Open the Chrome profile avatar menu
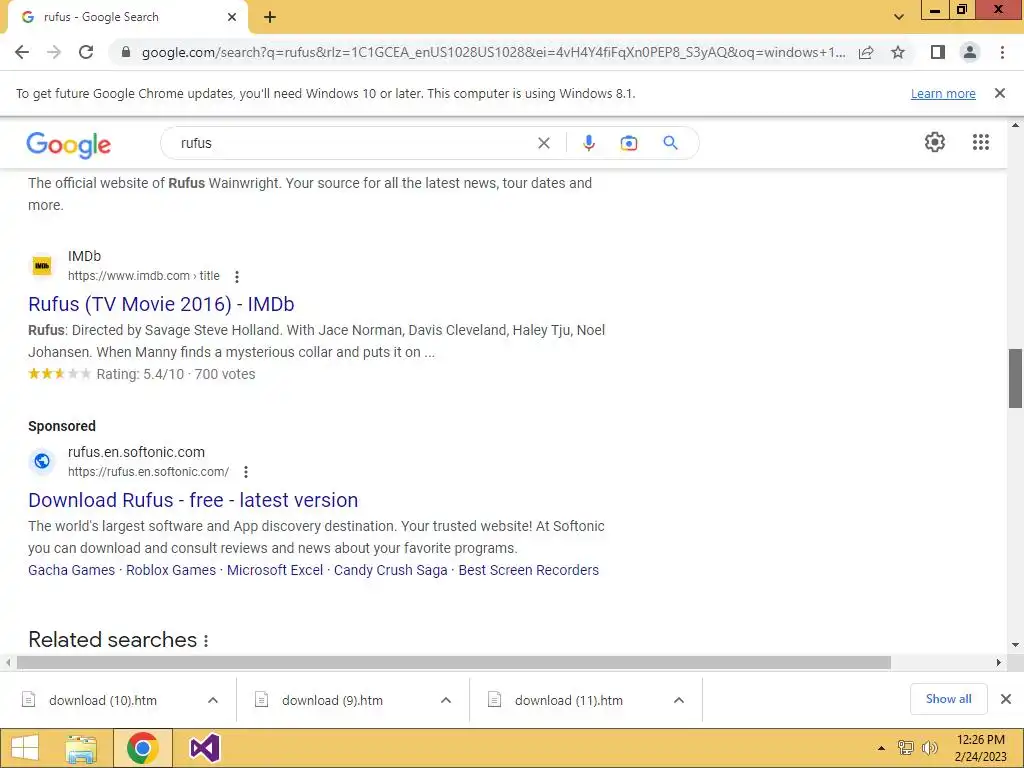 [970, 52]
